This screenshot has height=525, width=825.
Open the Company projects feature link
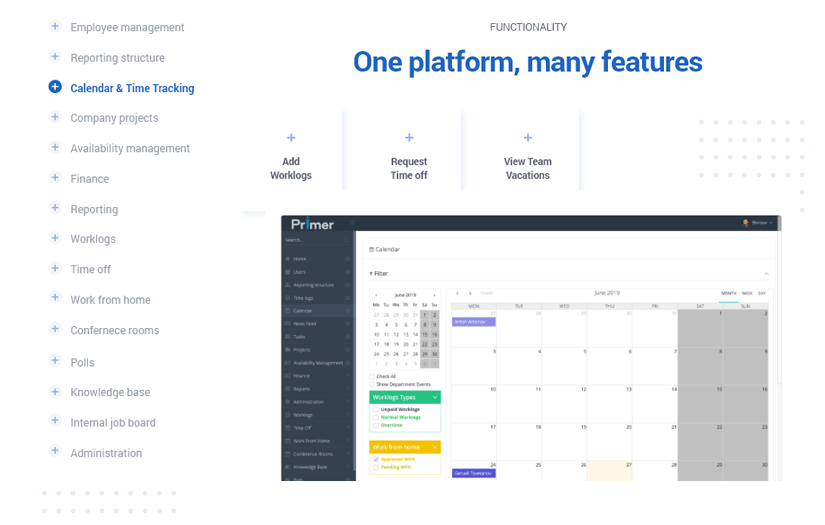[114, 118]
